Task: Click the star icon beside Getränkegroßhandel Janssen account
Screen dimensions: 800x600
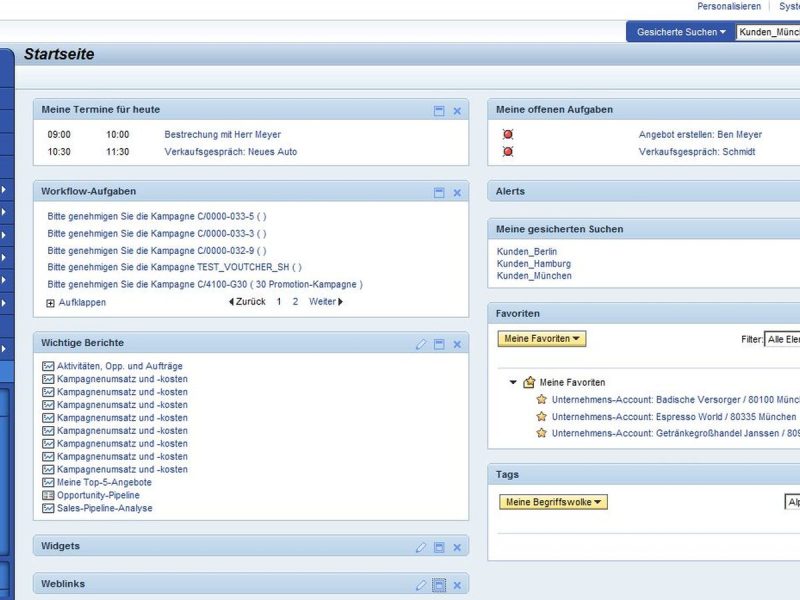Action: click(x=541, y=433)
